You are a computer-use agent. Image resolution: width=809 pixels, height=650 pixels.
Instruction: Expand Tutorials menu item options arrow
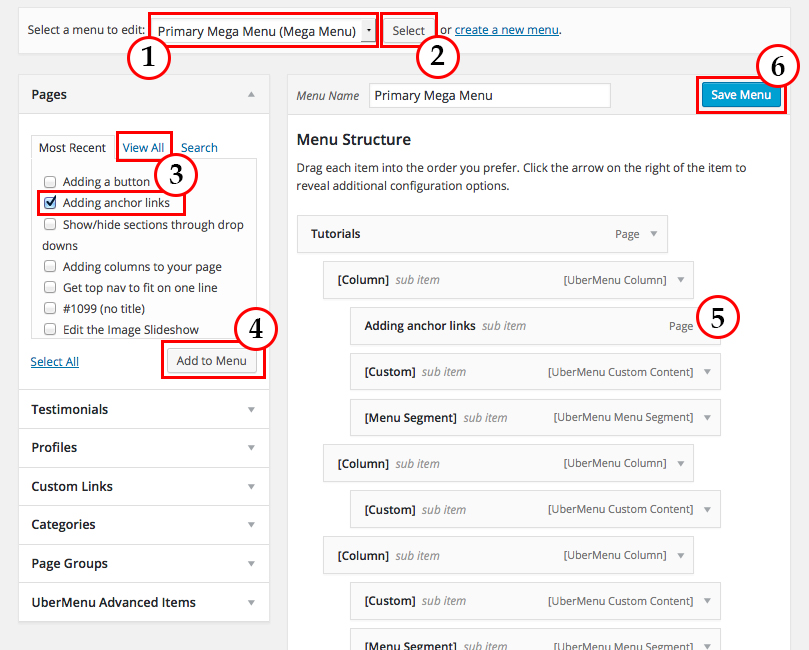click(x=654, y=234)
